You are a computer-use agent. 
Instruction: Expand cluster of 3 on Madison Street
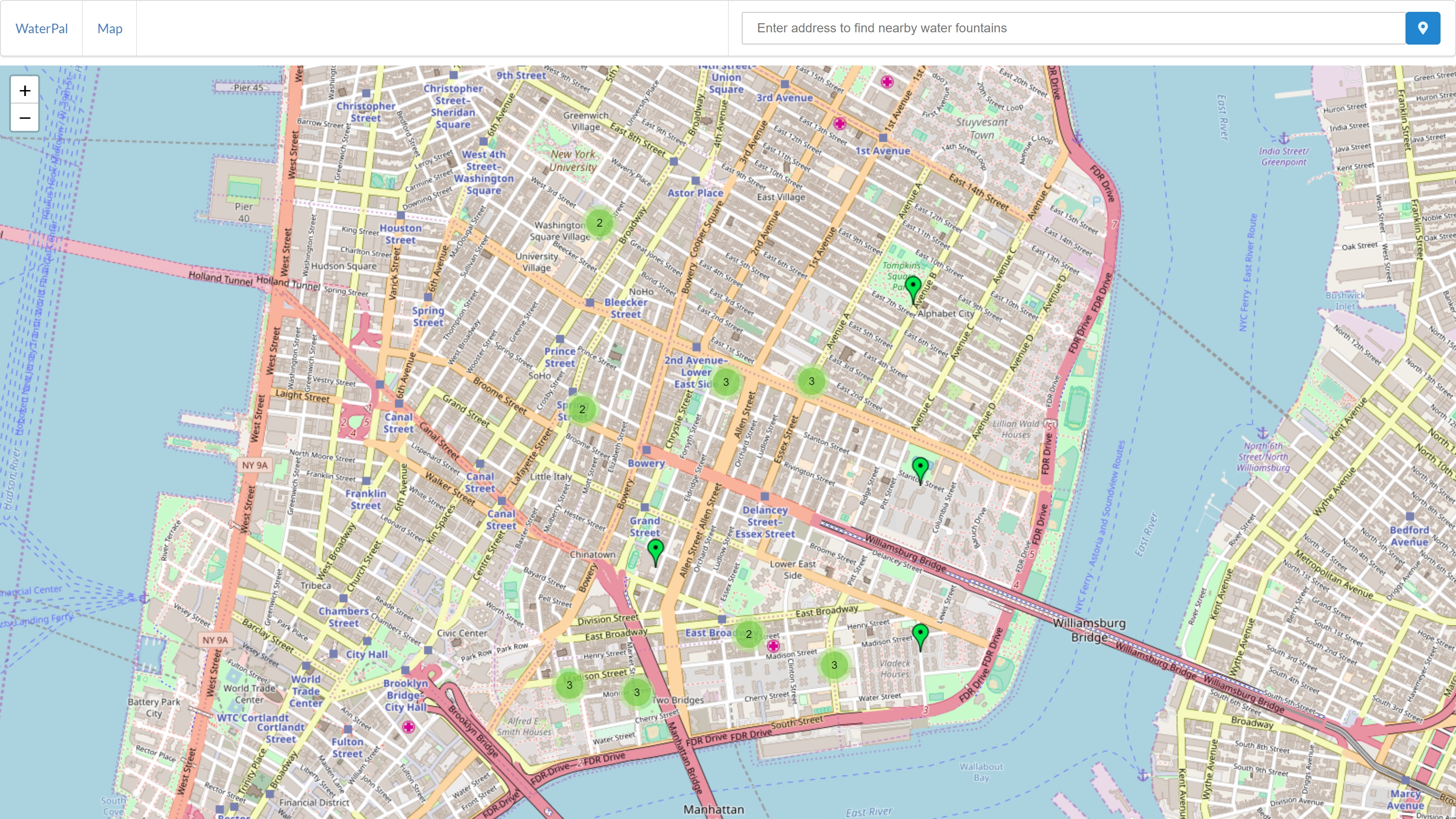(x=569, y=685)
